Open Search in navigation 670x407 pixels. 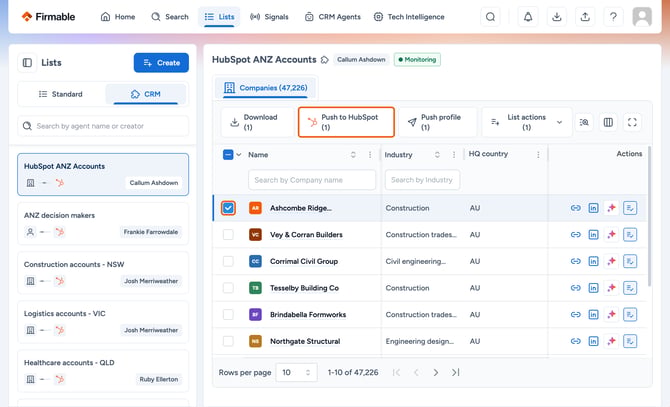click(170, 17)
